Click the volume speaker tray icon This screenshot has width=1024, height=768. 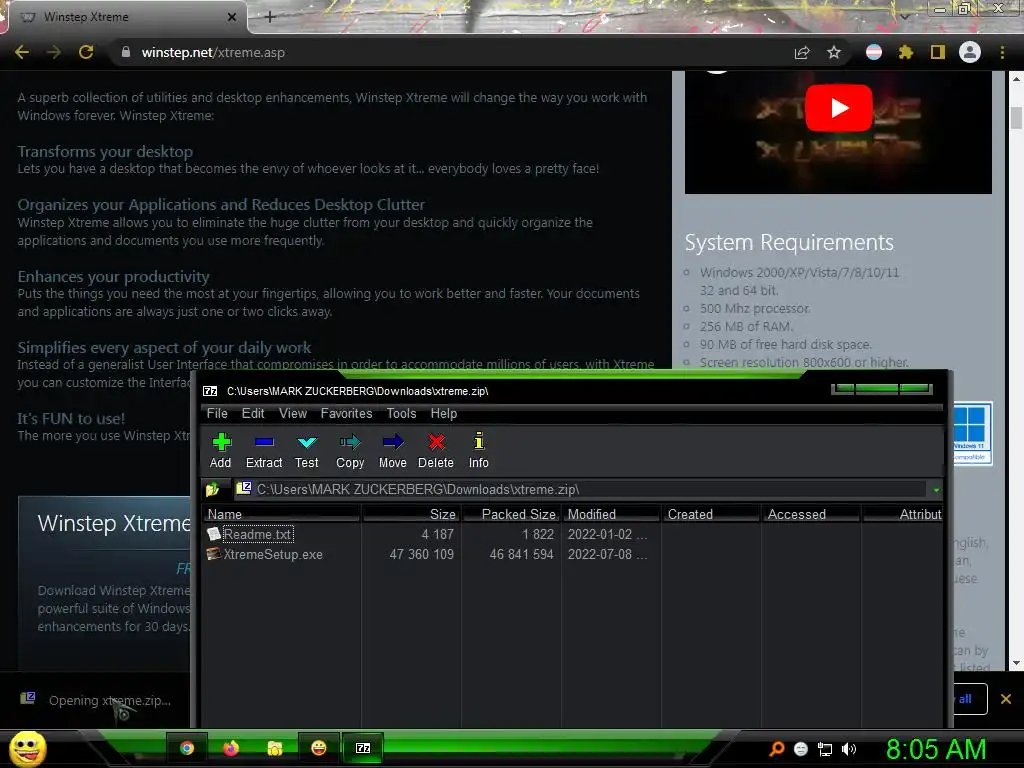pyautogui.click(x=849, y=749)
